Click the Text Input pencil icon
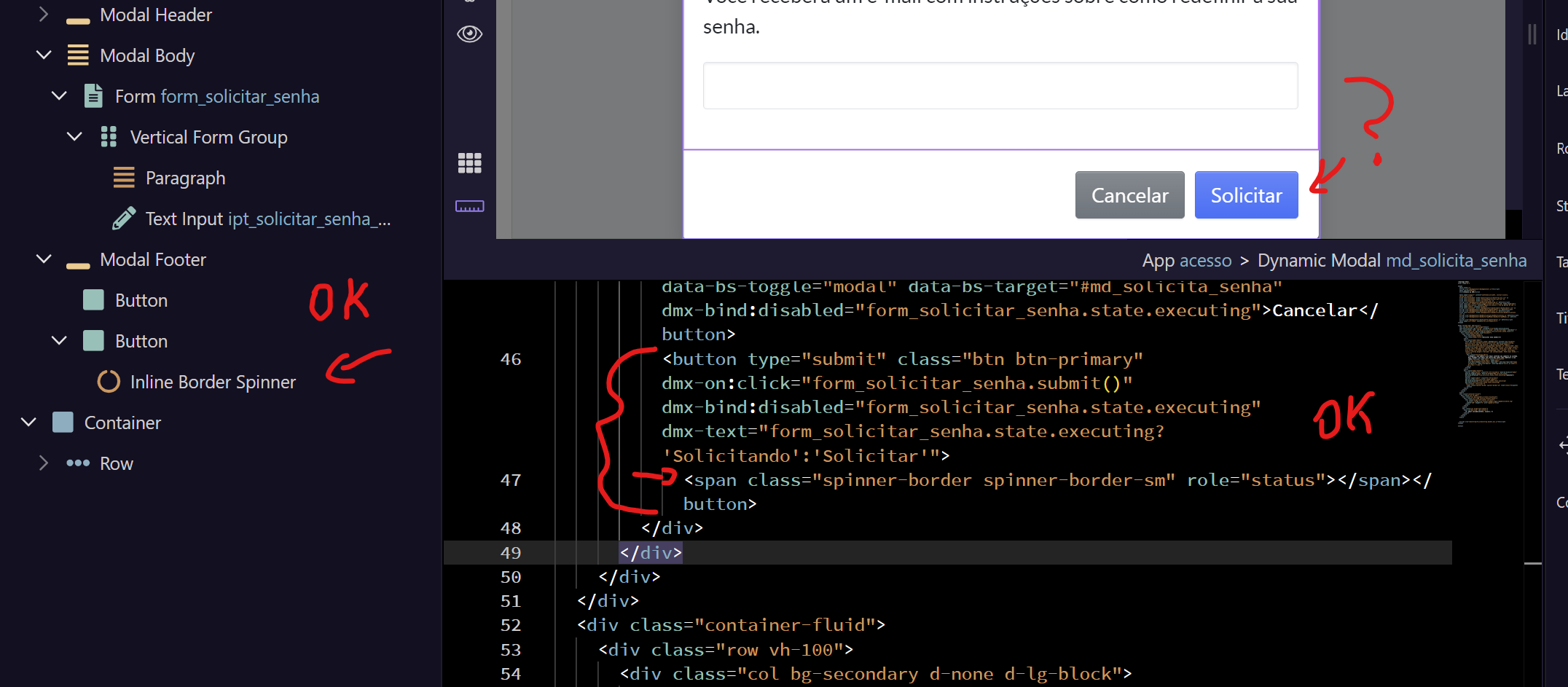 [124, 219]
